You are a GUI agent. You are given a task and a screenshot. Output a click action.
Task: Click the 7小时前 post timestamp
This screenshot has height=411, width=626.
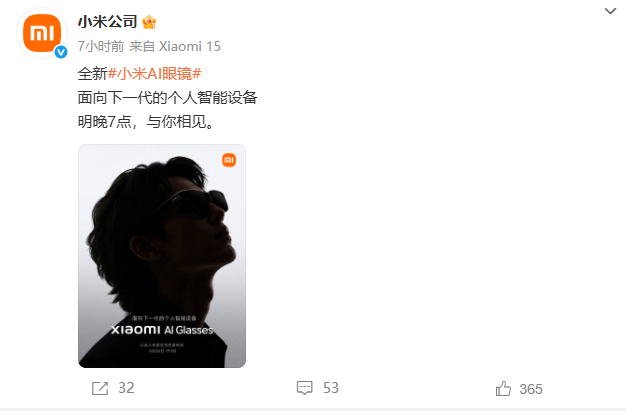101,46
